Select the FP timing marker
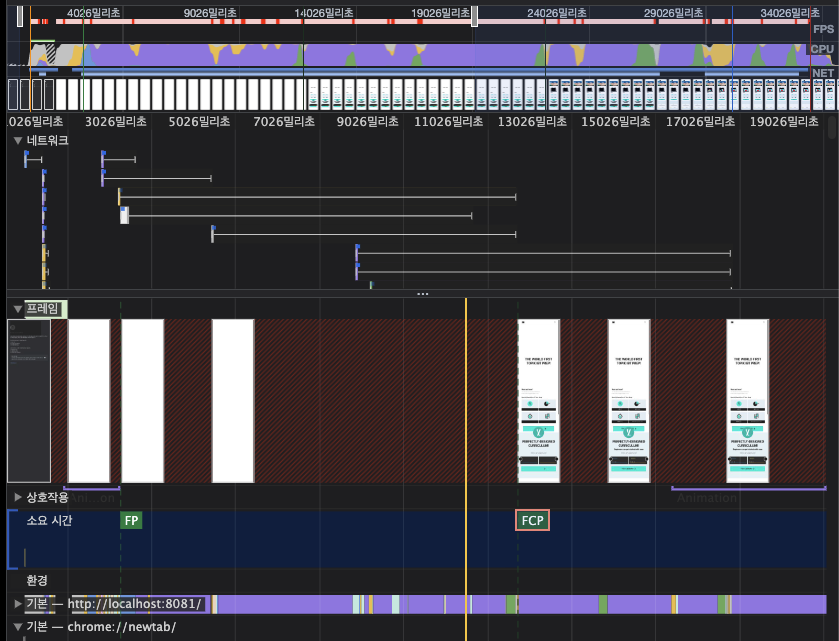This screenshot has height=641, width=839. click(131, 521)
